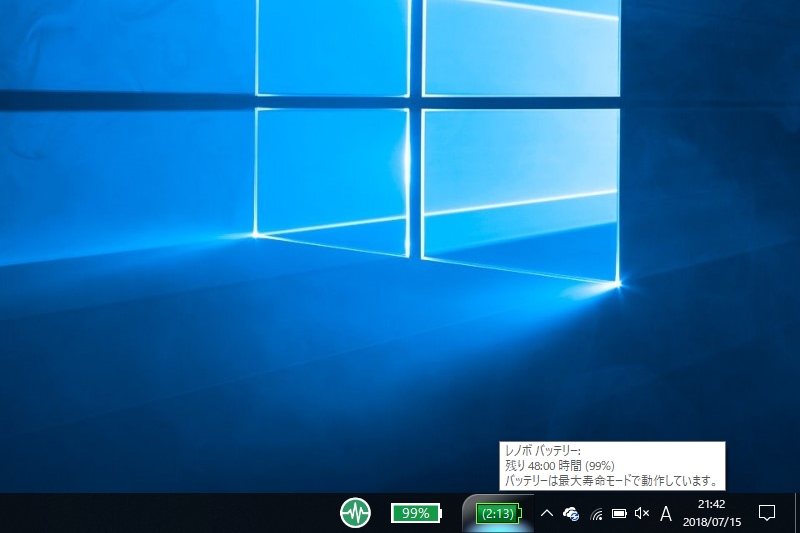Viewport: 800px width, 533px height.
Task: Open the clock showing 21:42
Action: click(712, 513)
